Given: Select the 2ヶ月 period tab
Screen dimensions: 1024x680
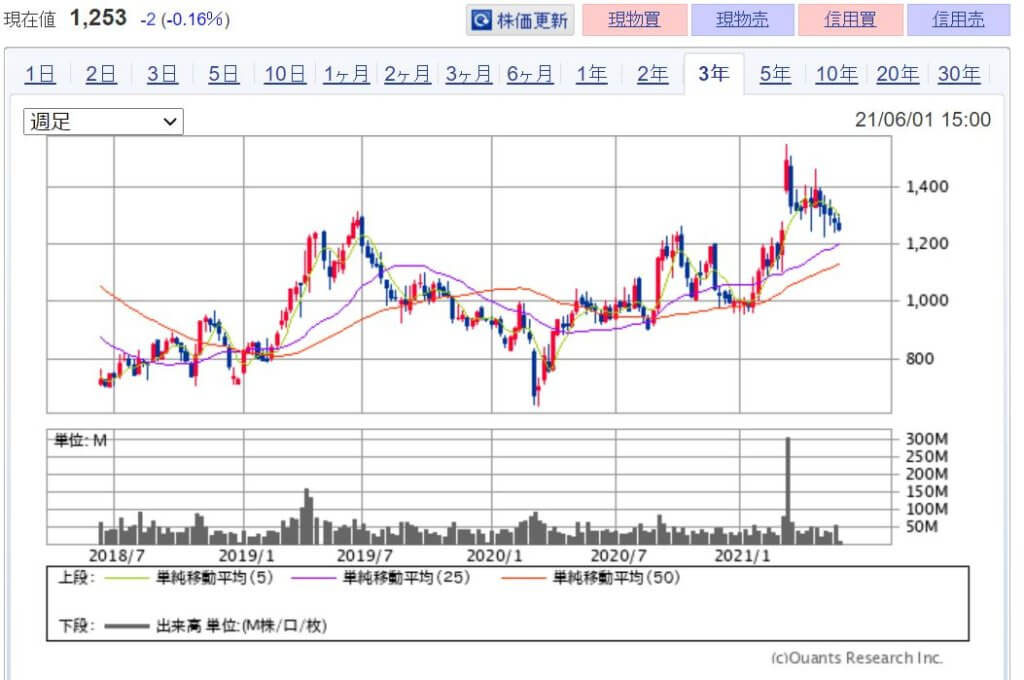Looking at the screenshot, I should pos(408,74).
